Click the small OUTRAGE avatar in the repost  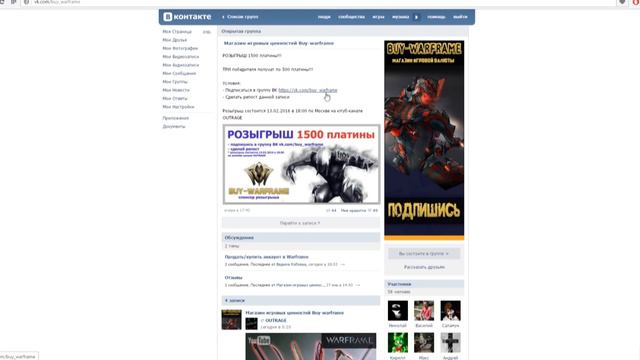251,324
